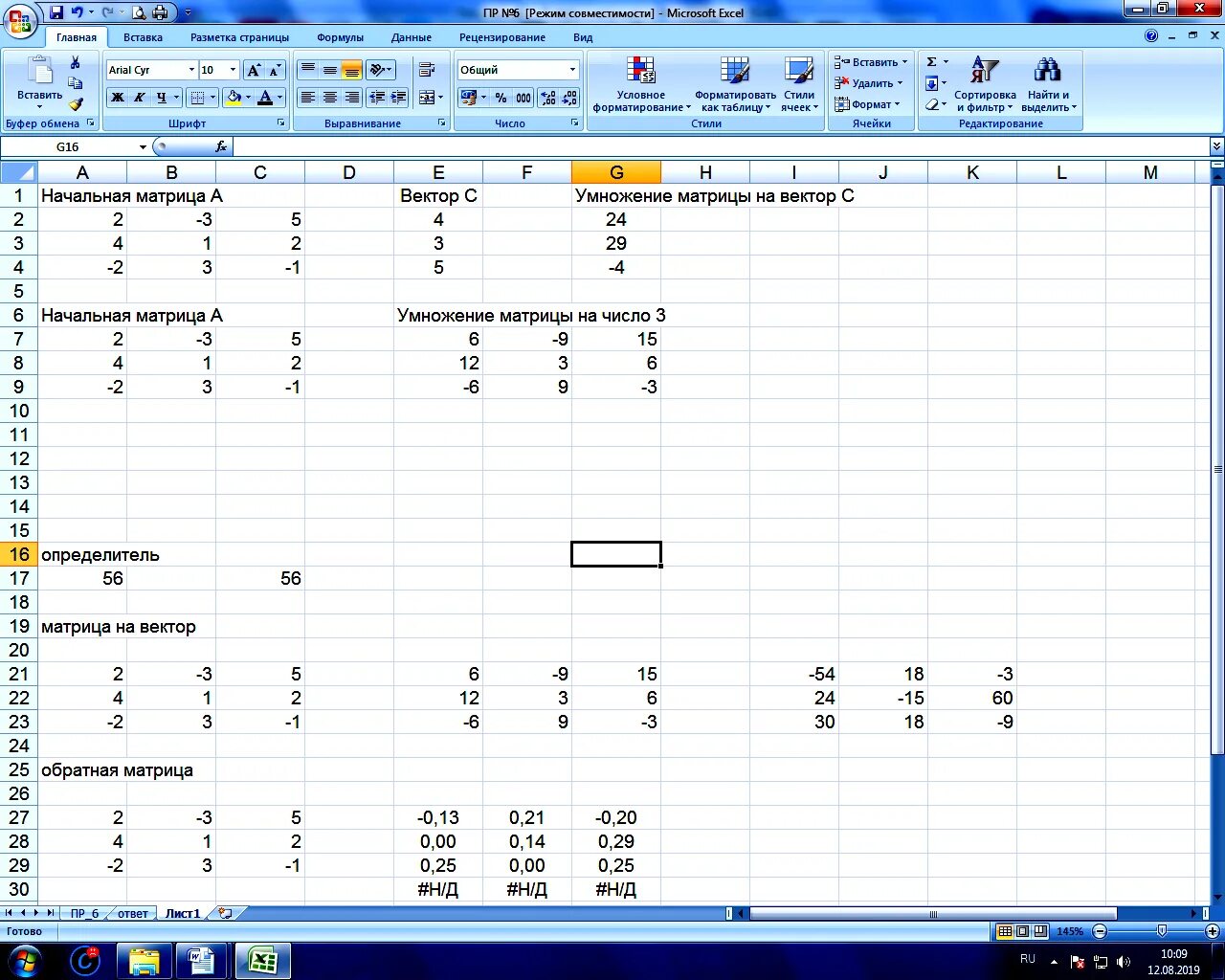
Task: Click the Cut scissors icon
Action: (76, 63)
